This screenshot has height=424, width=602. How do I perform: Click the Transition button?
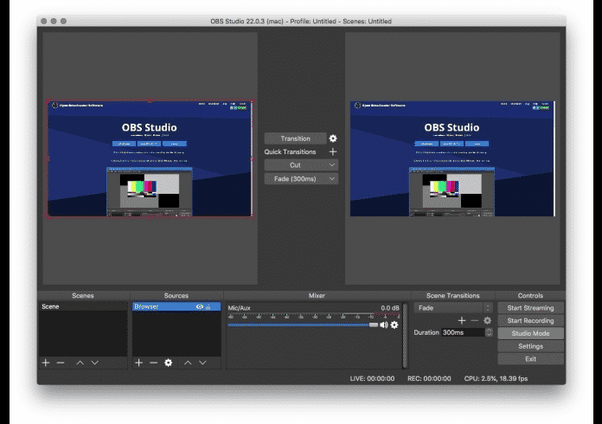pyautogui.click(x=295, y=138)
